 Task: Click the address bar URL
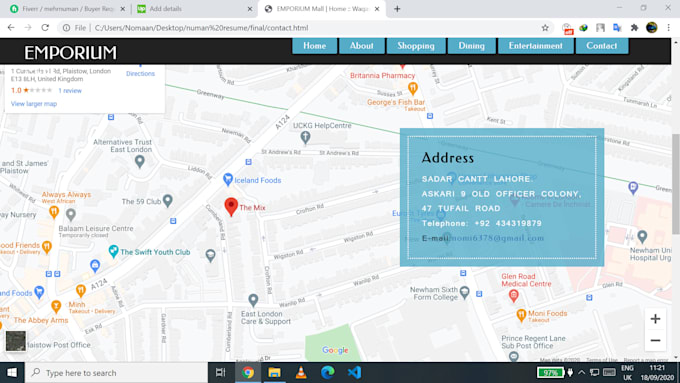(x=201, y=28)
